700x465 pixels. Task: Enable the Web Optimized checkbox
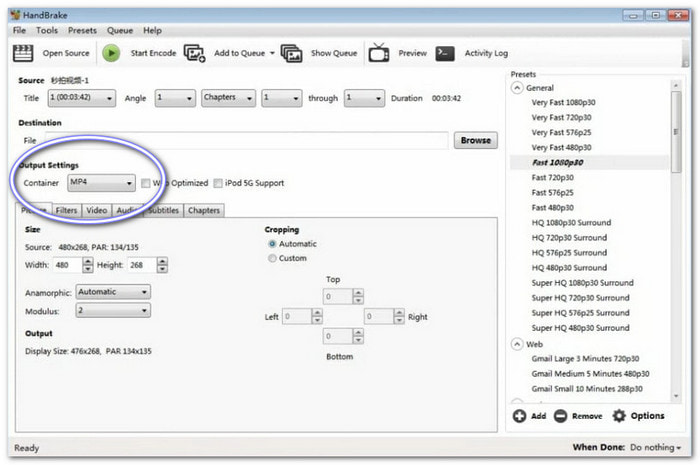pyautogui.click(x=146, y=183)
